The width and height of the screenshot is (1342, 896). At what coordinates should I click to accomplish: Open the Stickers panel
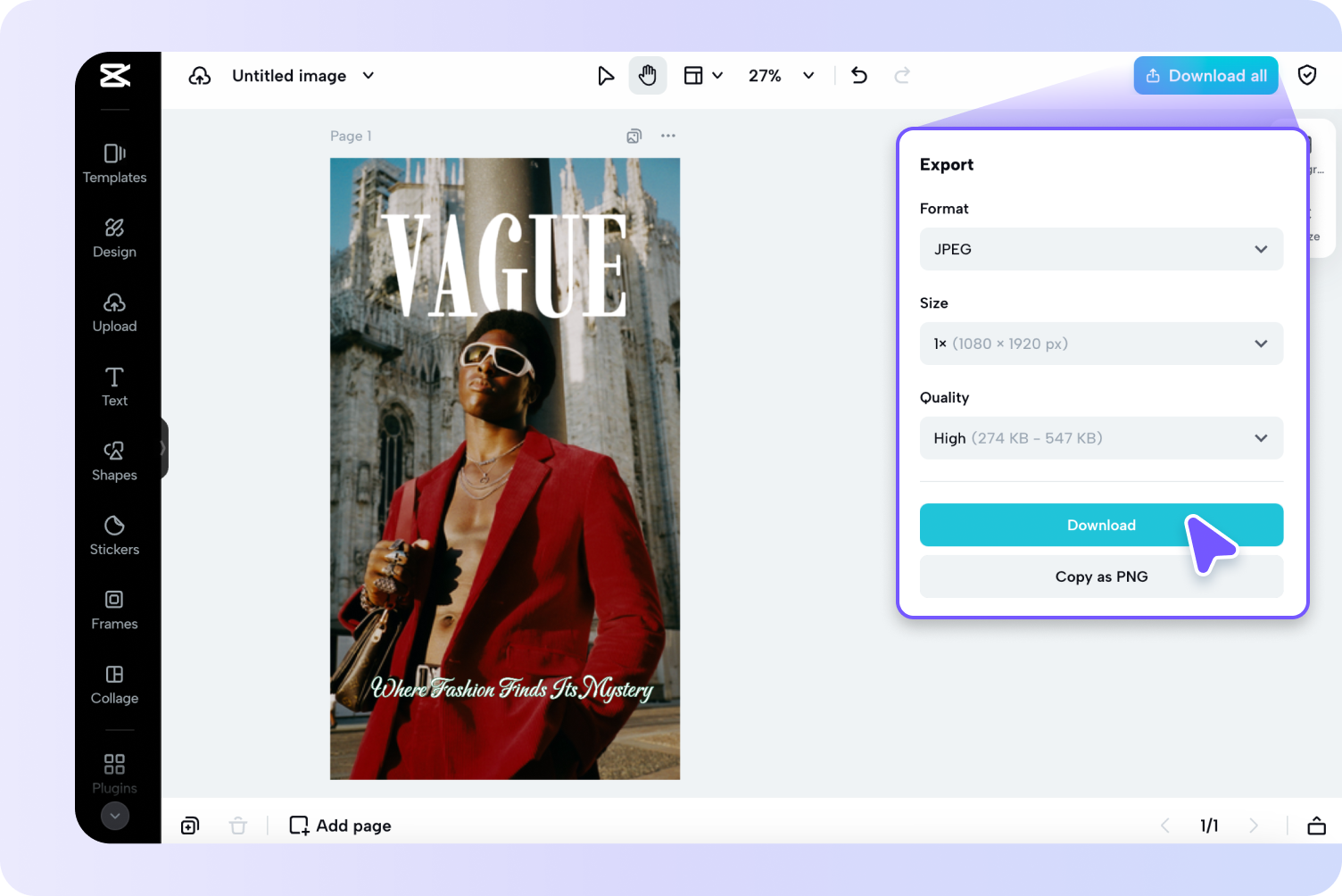coord(114,535)
